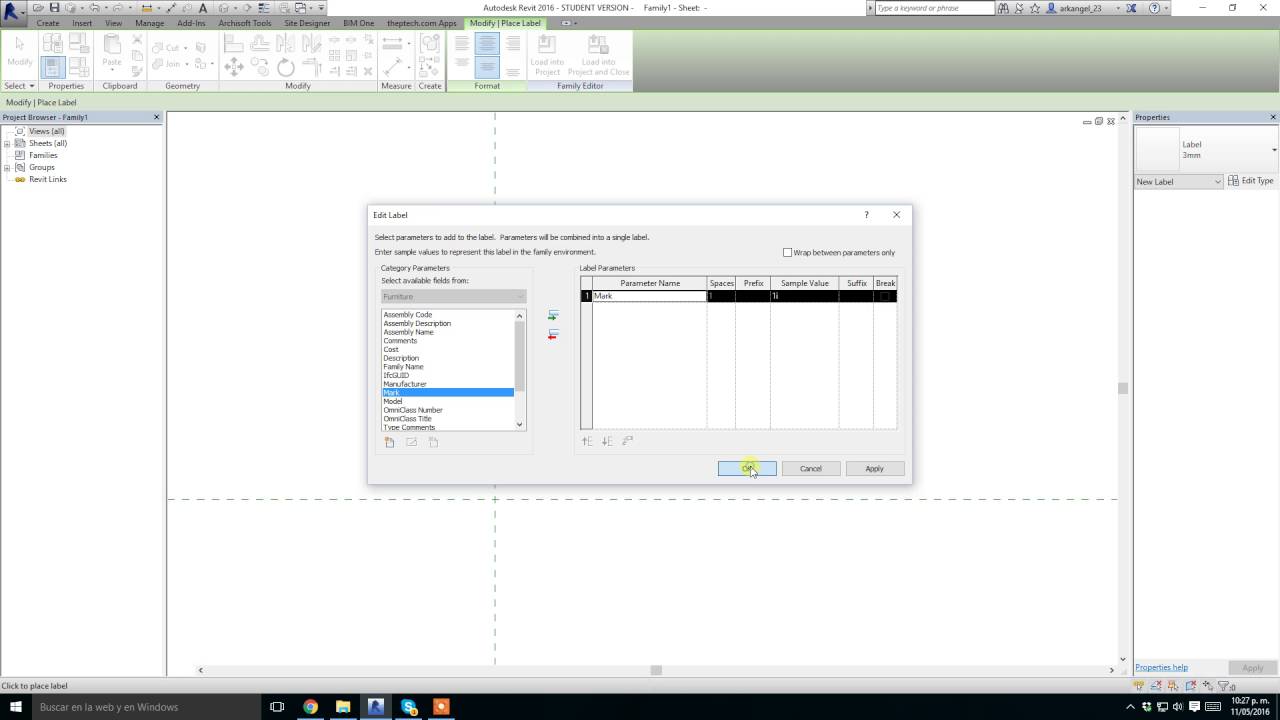This screenshot has height=720, width=1280.
Task: Click the Mark parameter name cell
Action: coord(649,296)
